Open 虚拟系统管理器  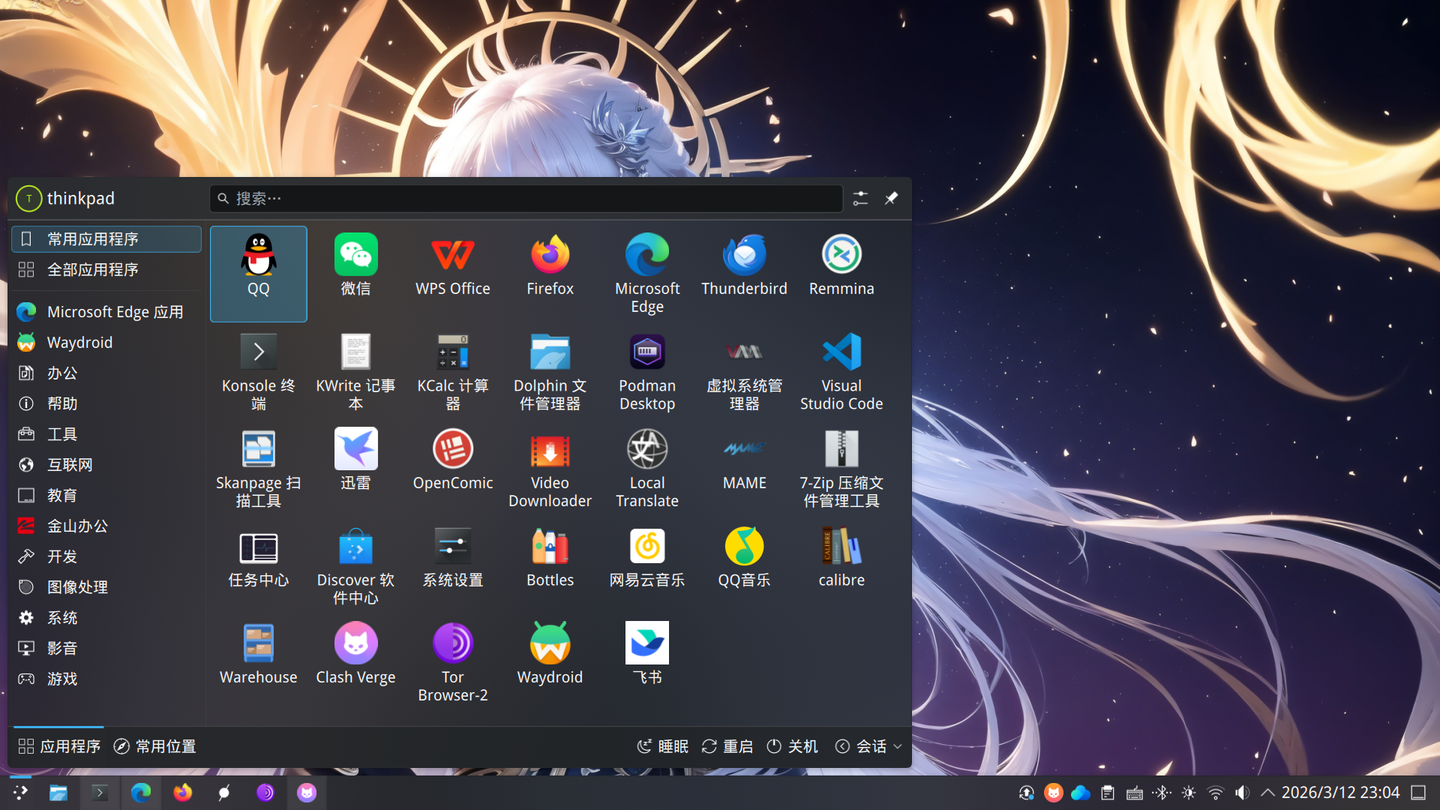pyautogui.click(x=744, y=372)
